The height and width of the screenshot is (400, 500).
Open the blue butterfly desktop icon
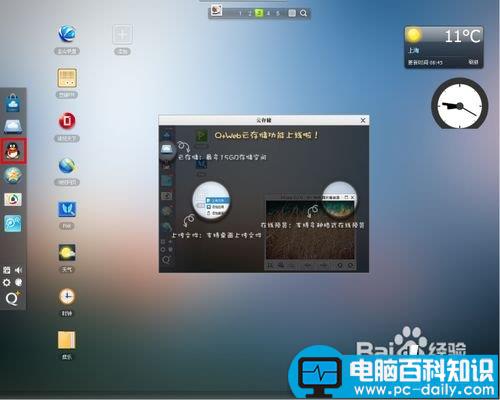pyautogui.click(x=67, y=209)
